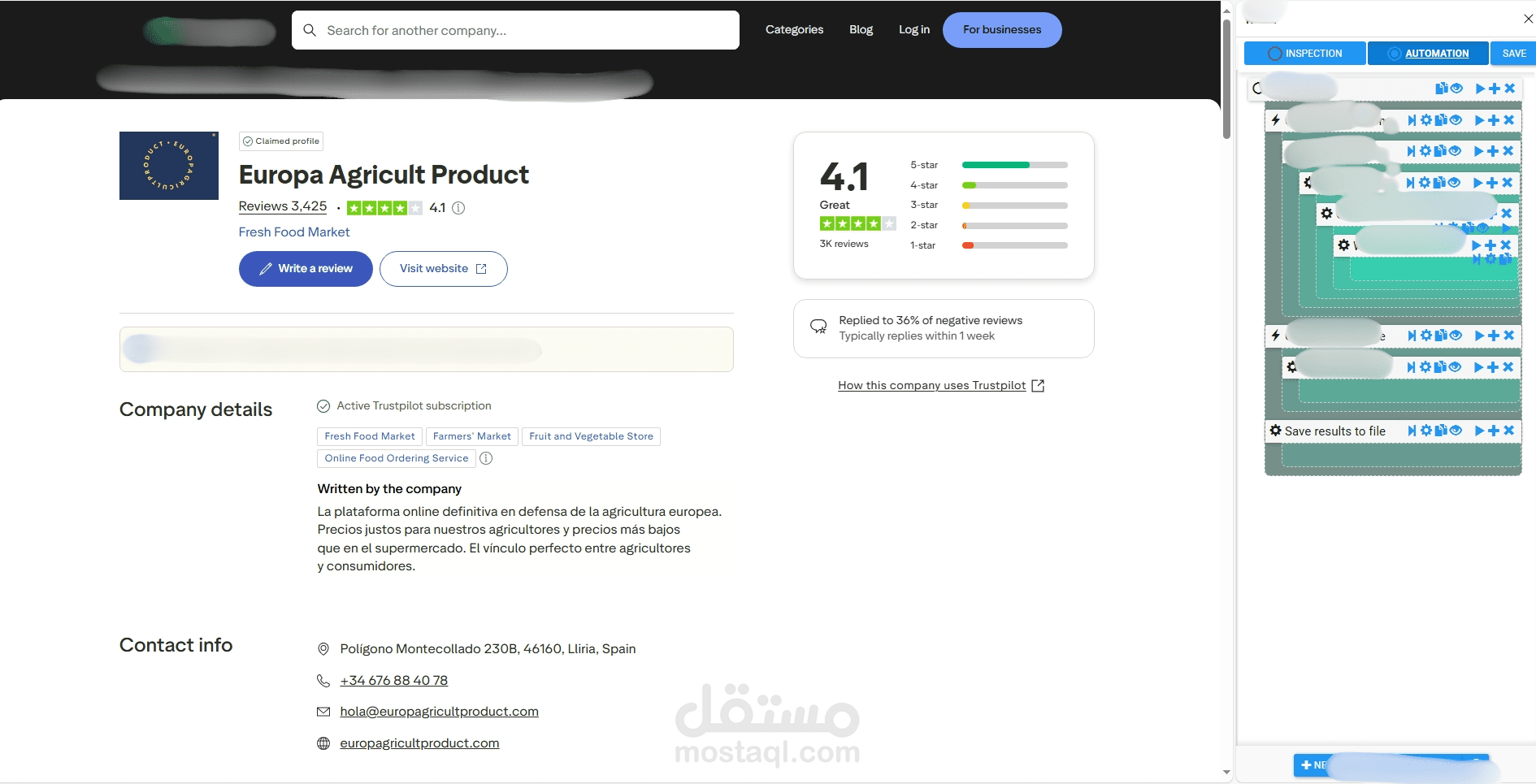Click Log in in the header
The width and height of the screenshot is (1536, 784).
(914, 30)
